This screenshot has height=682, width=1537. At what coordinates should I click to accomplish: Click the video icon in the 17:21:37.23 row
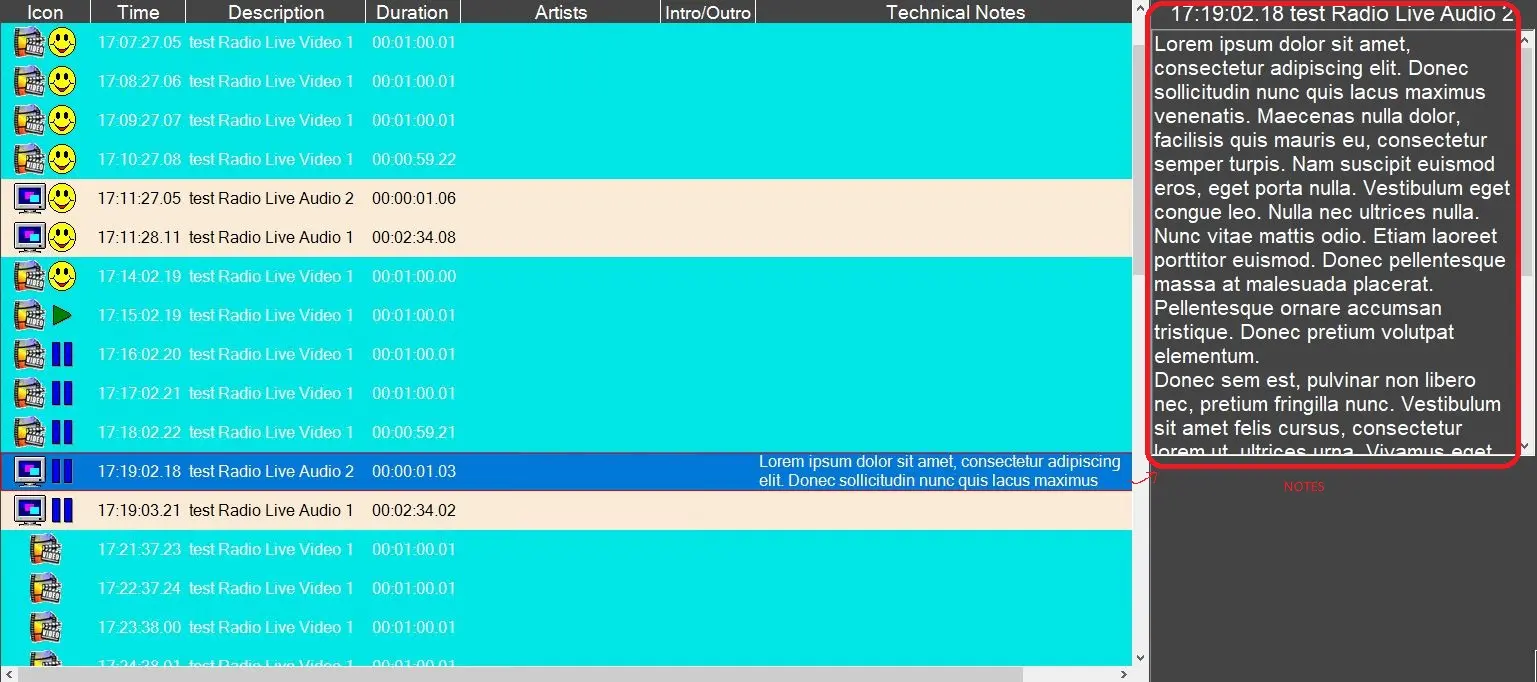(45, 550)
